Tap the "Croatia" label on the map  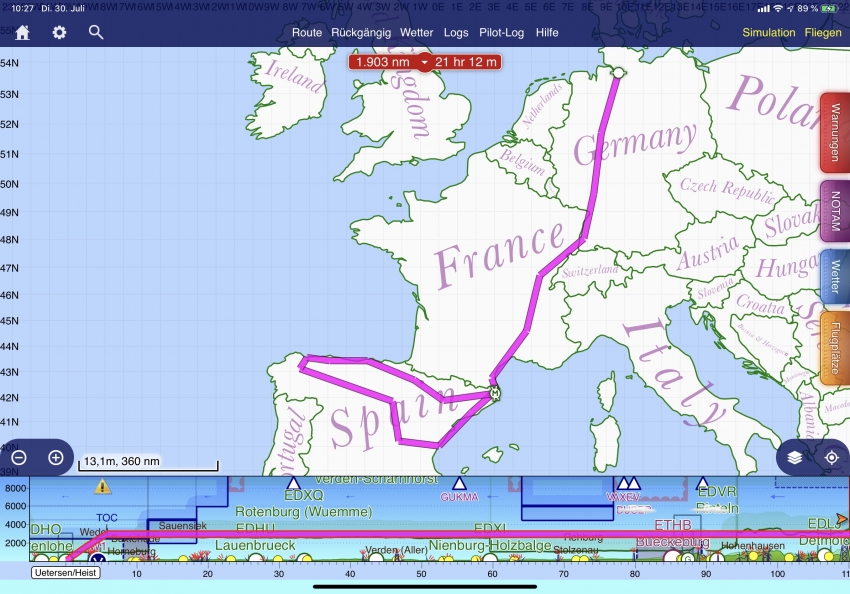tap(761, 305)
